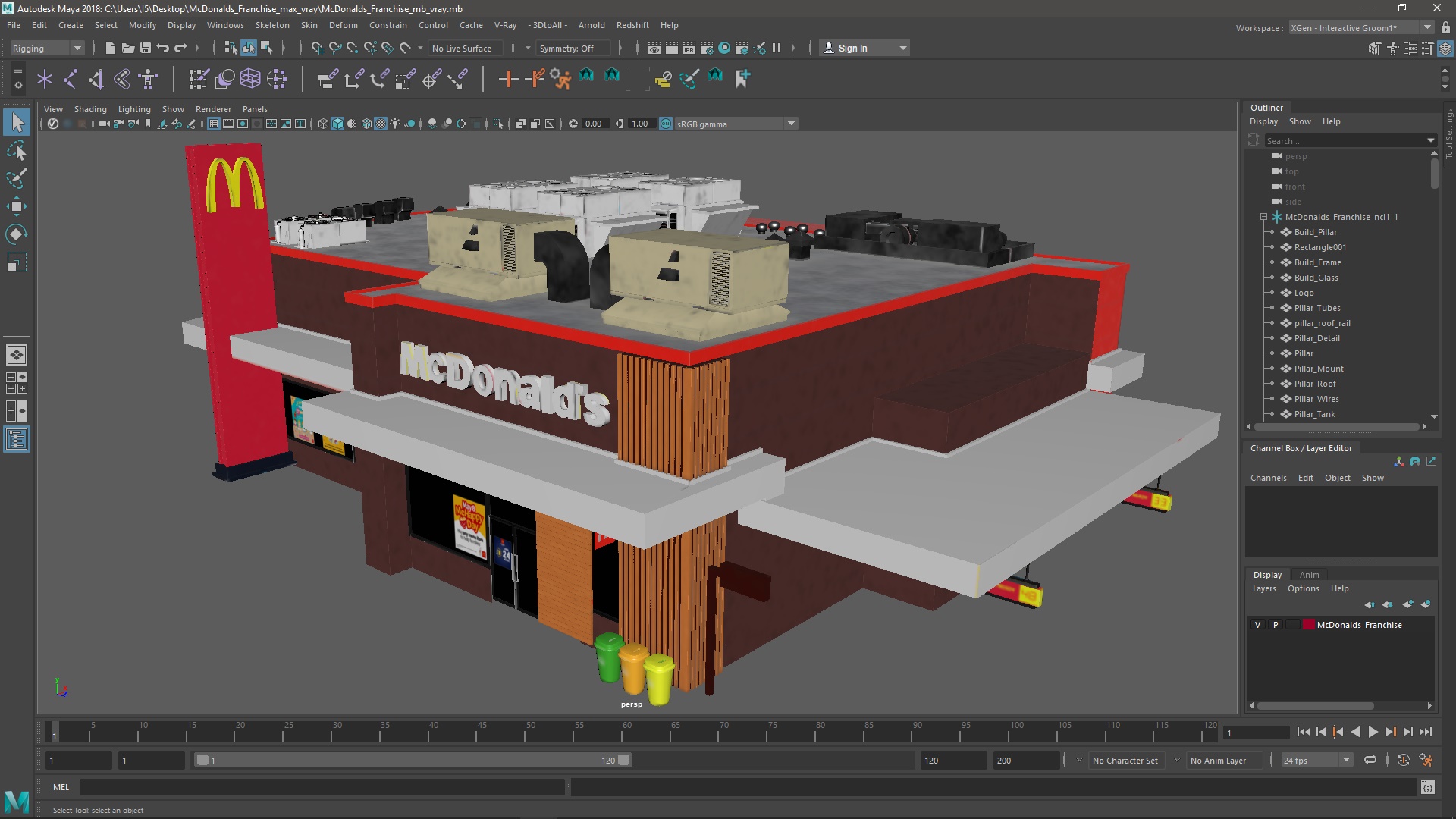Click the McDonalds_Franchise layer color swatch
This screenshot has width=1456, height=819.
[1309, 625]
